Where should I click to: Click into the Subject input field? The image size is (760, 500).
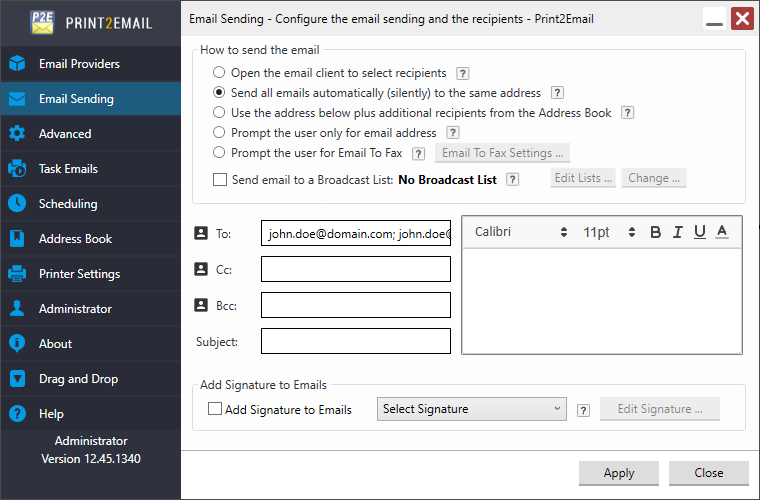click(x=355, y=341)
